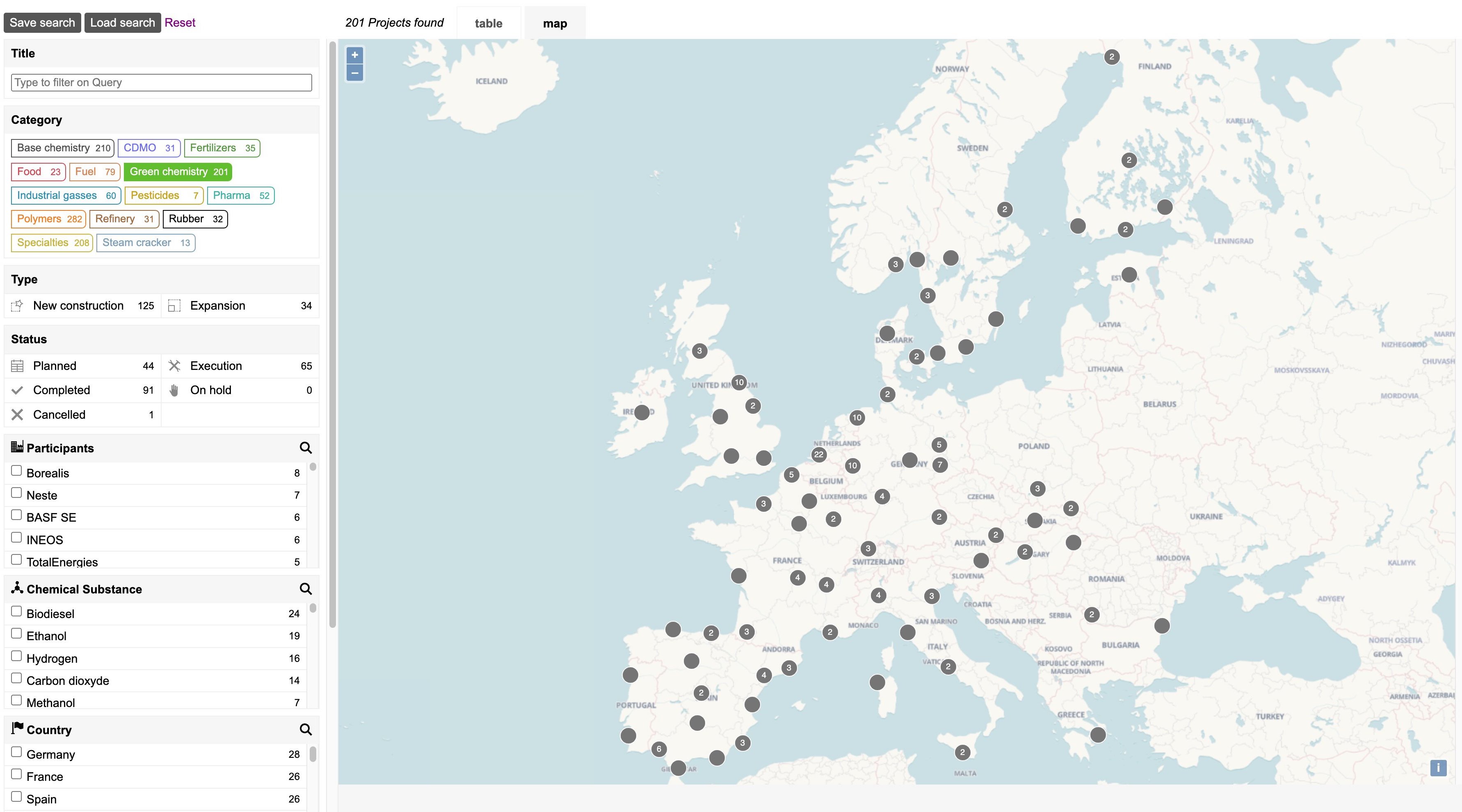Toggle the Green chemistry category filter
The width and height of the screenshot is (1462, 812).
pyautogui.click(x=177, y=171)
